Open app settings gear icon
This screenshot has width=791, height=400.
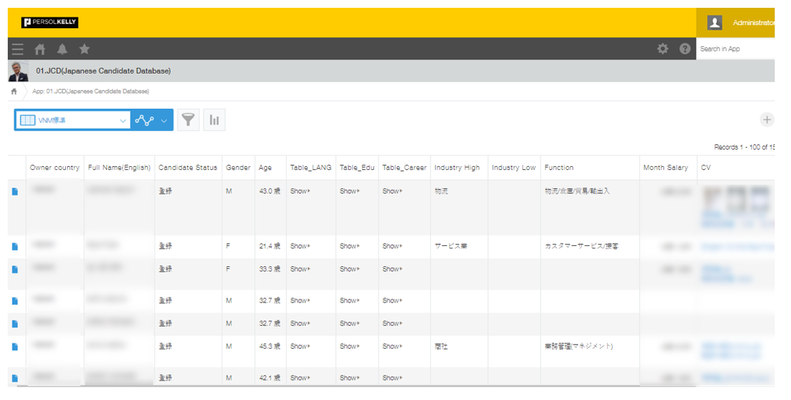[x=662, y=48]
